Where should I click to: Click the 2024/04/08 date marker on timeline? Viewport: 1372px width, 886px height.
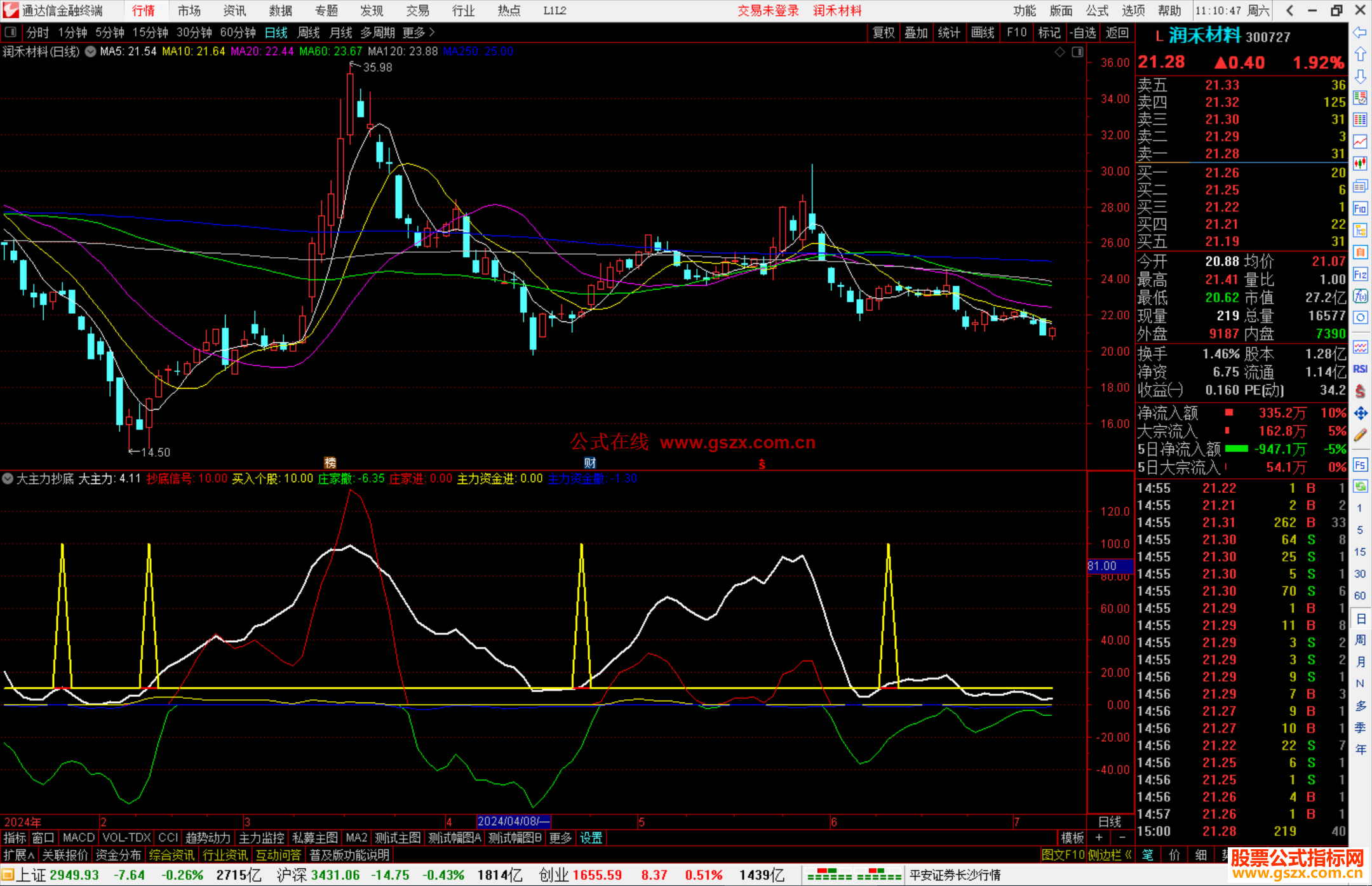click(x=513, y=821)
